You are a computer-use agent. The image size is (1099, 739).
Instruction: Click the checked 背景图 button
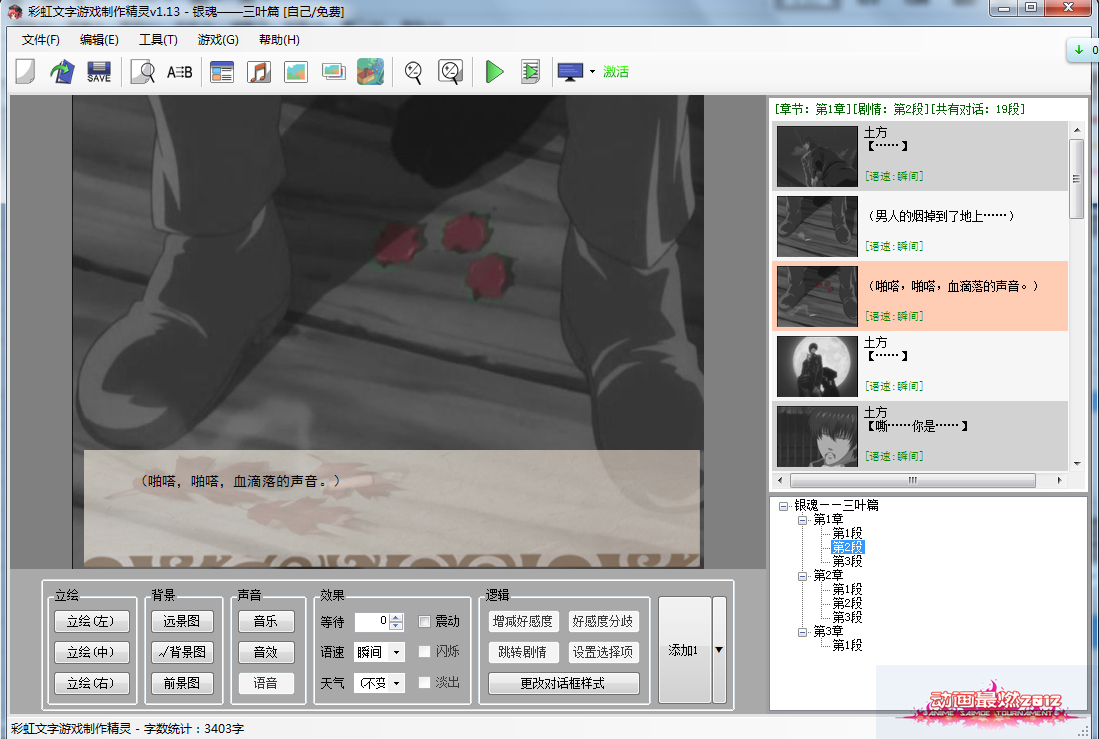click(x=182, y=652)
